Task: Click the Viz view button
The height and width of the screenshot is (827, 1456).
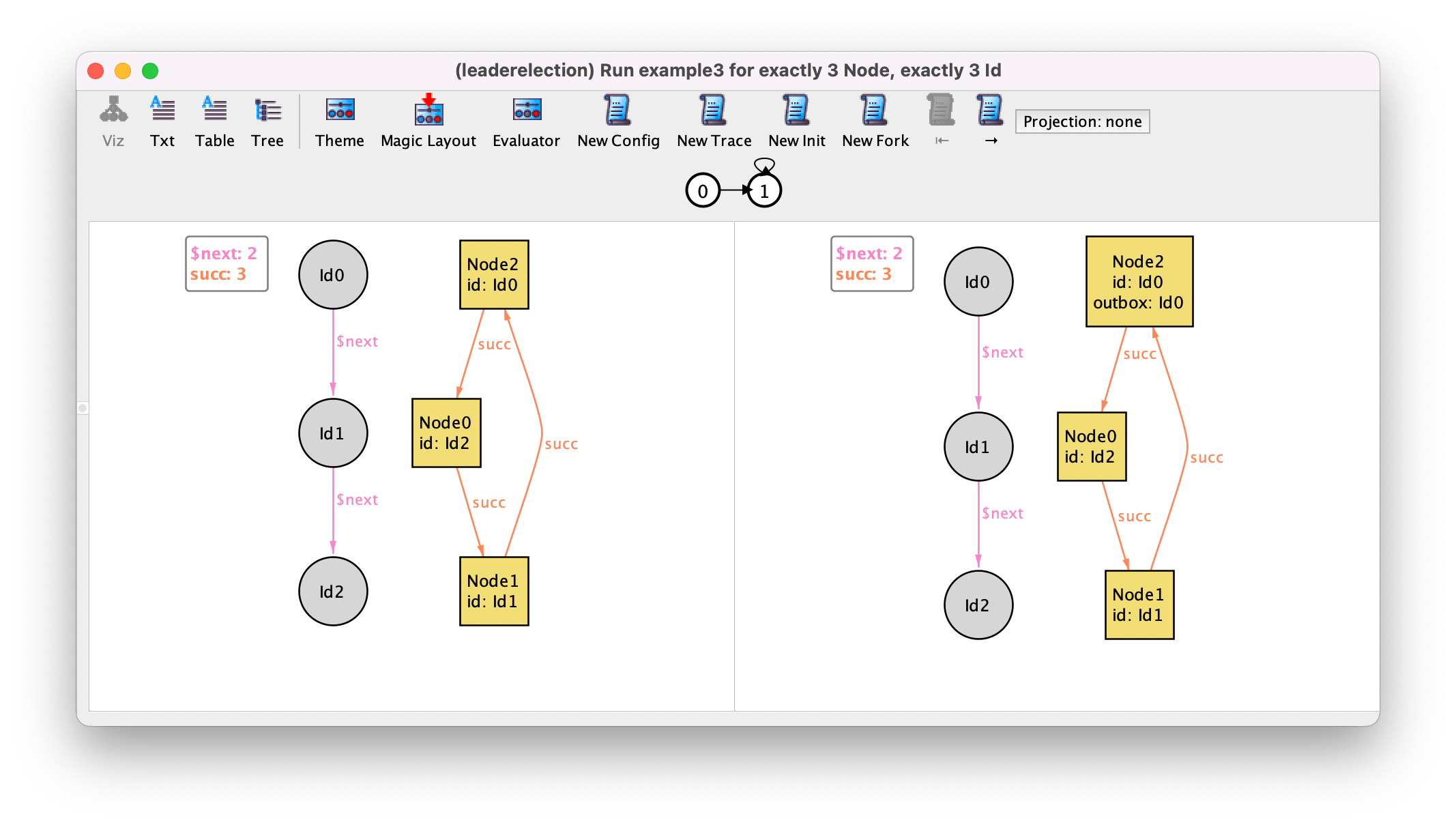Action: point(113,121)
